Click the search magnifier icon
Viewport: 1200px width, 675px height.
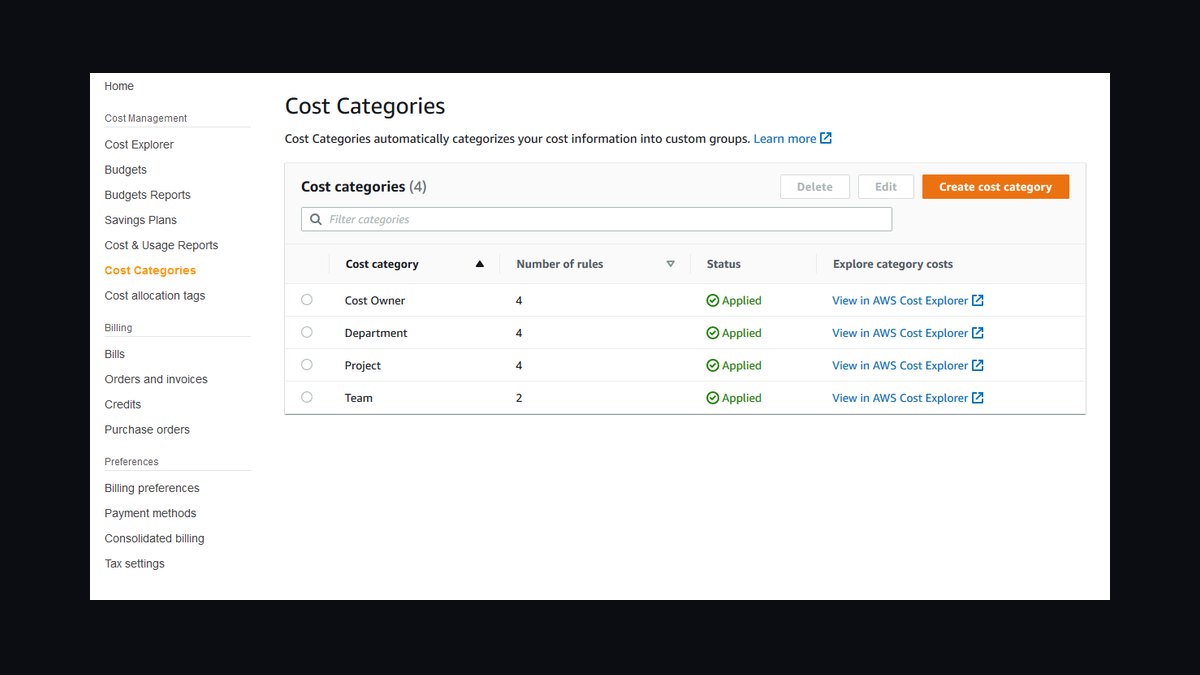coord(316,219)
